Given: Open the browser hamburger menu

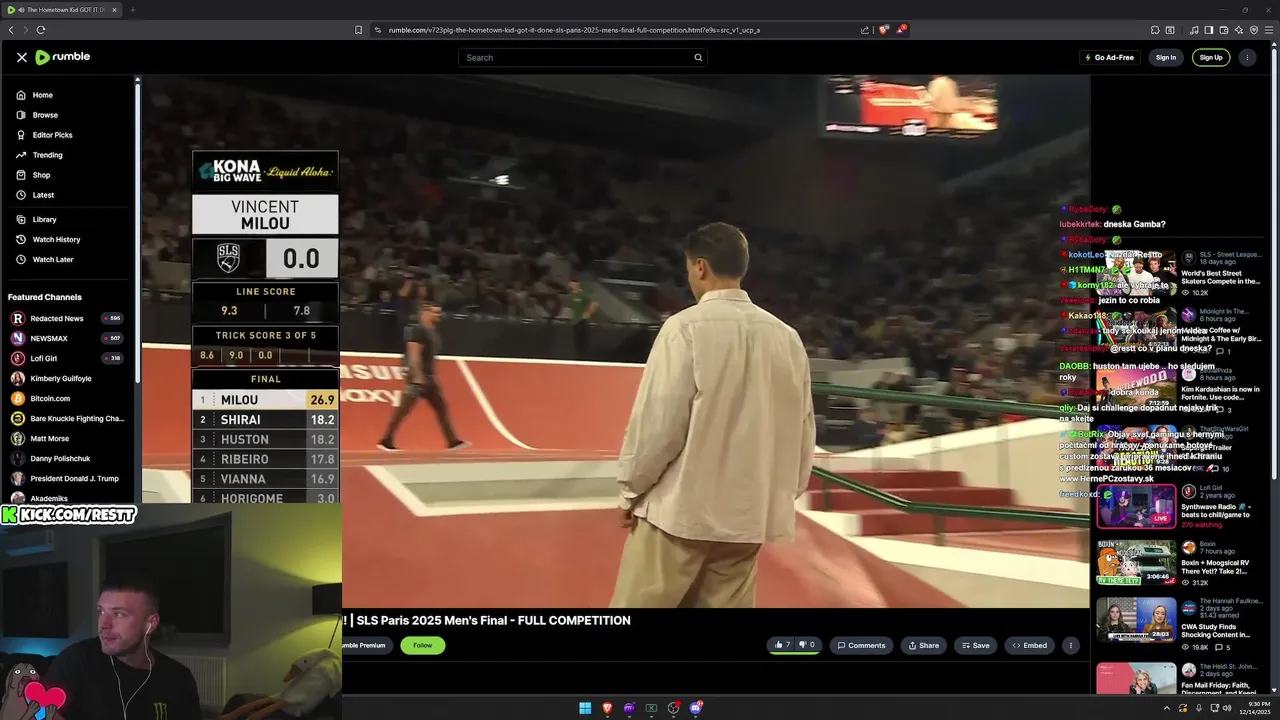Looking at the screenshot, I should coord(1269,30).
